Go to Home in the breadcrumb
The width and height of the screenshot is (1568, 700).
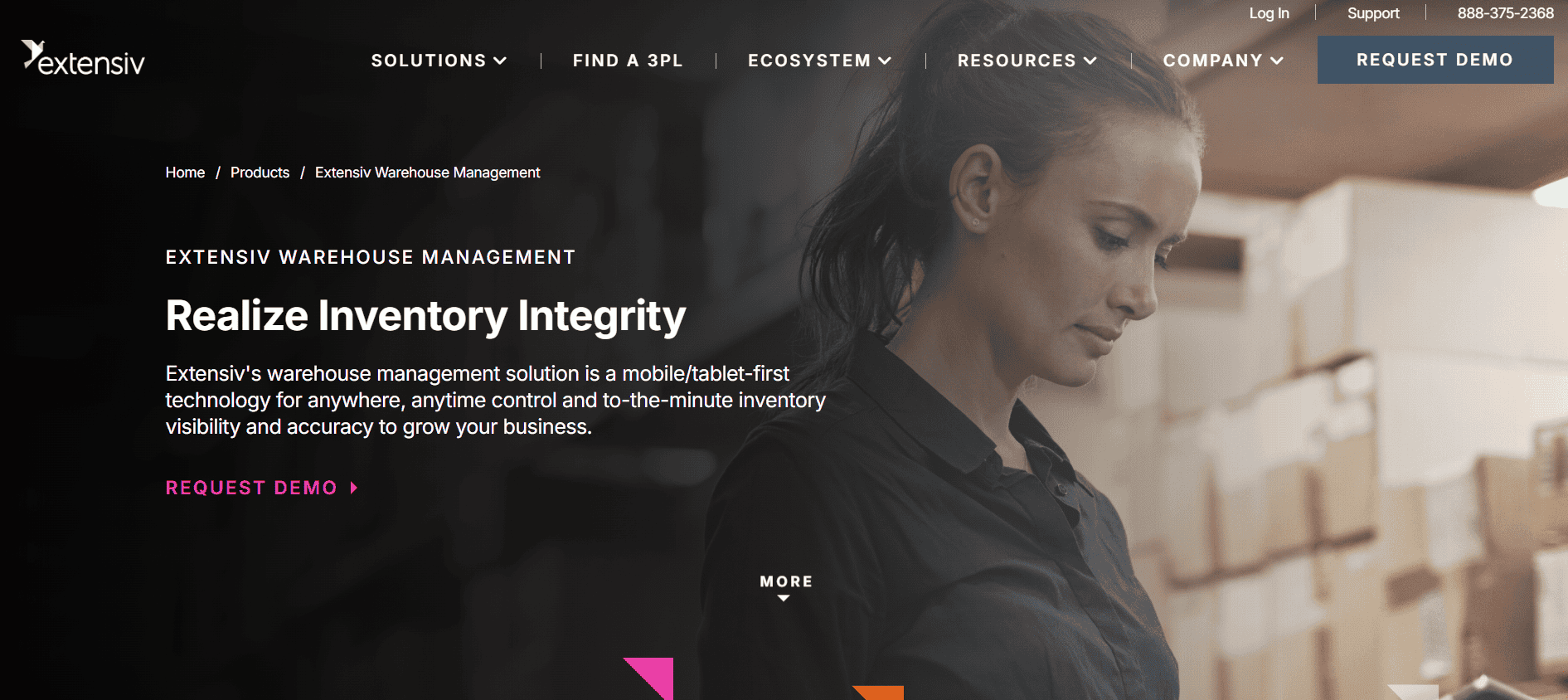coord(185,173)
